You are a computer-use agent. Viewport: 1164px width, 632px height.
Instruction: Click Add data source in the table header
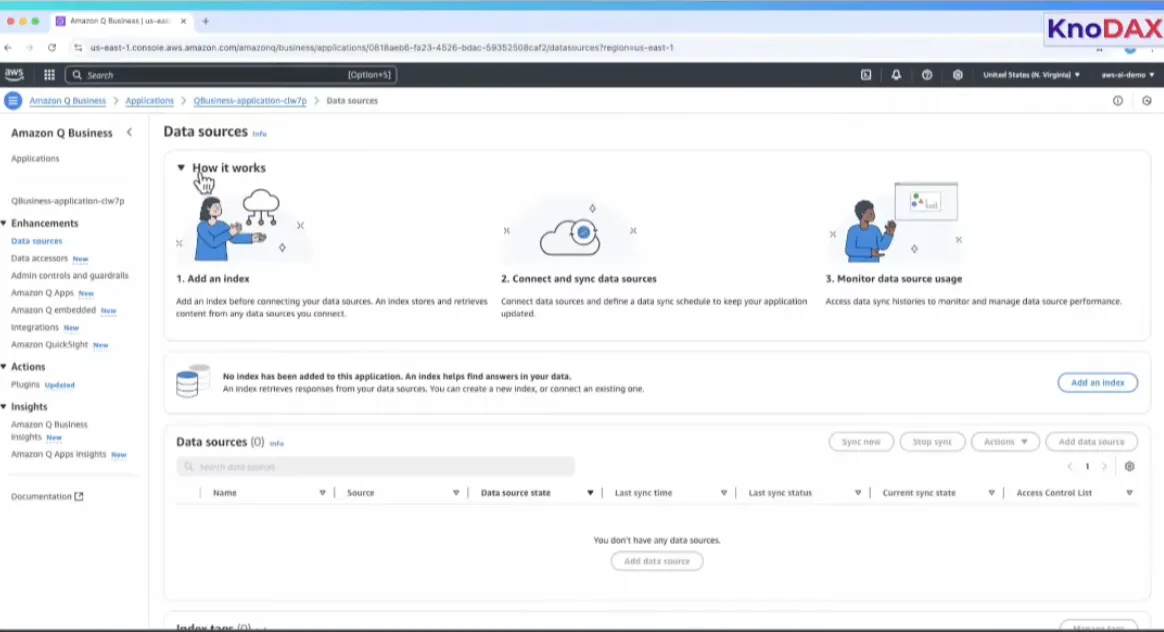point(1091,442)
